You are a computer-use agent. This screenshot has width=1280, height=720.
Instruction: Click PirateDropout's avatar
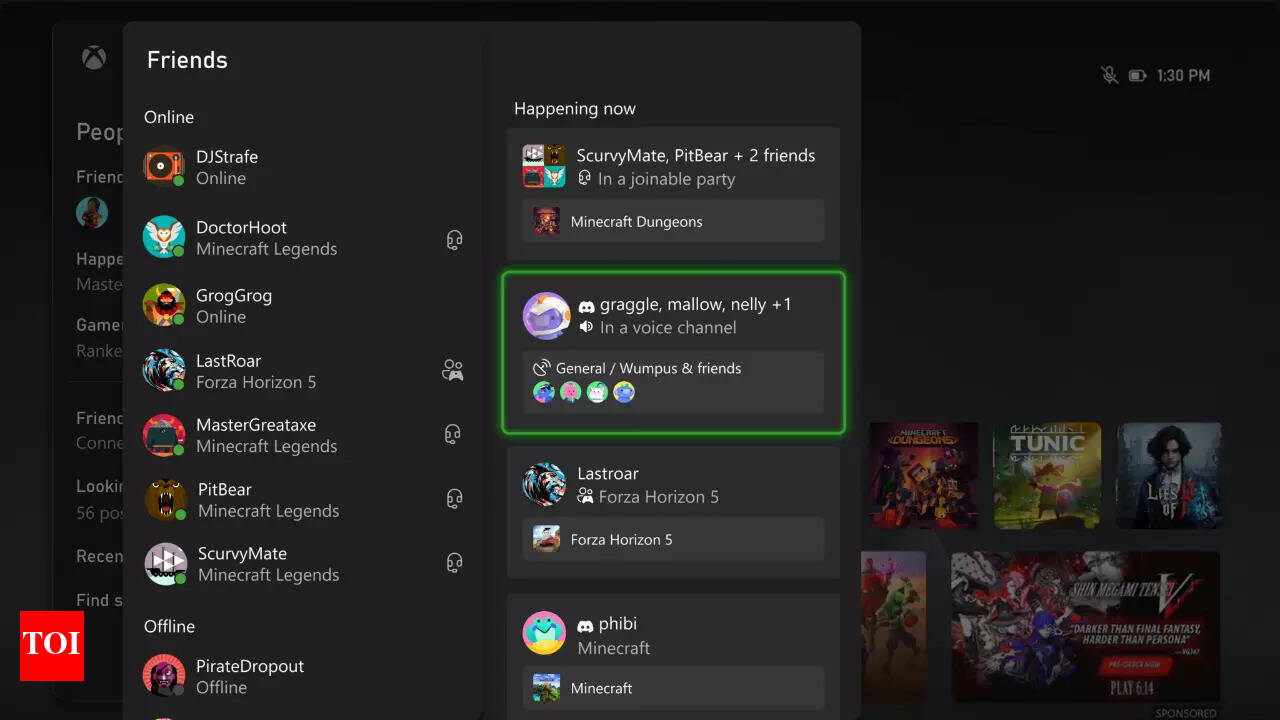pyautogui.click(x=164, y=676)
